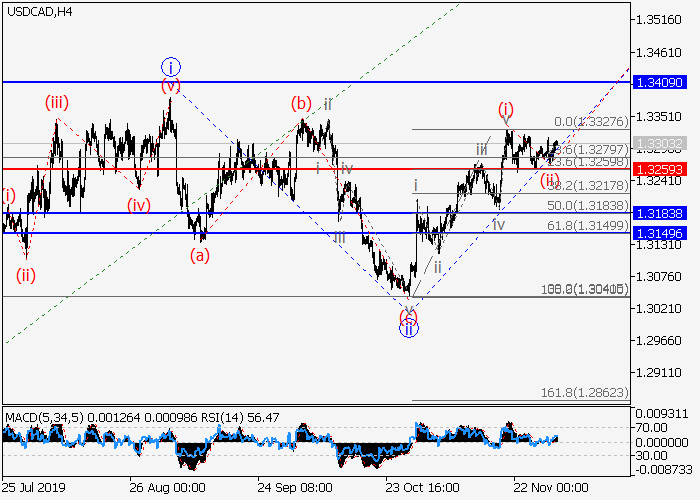700x500 pixels.
Task: Click the blue circled wave ii marker
Action: click(409, 327)
